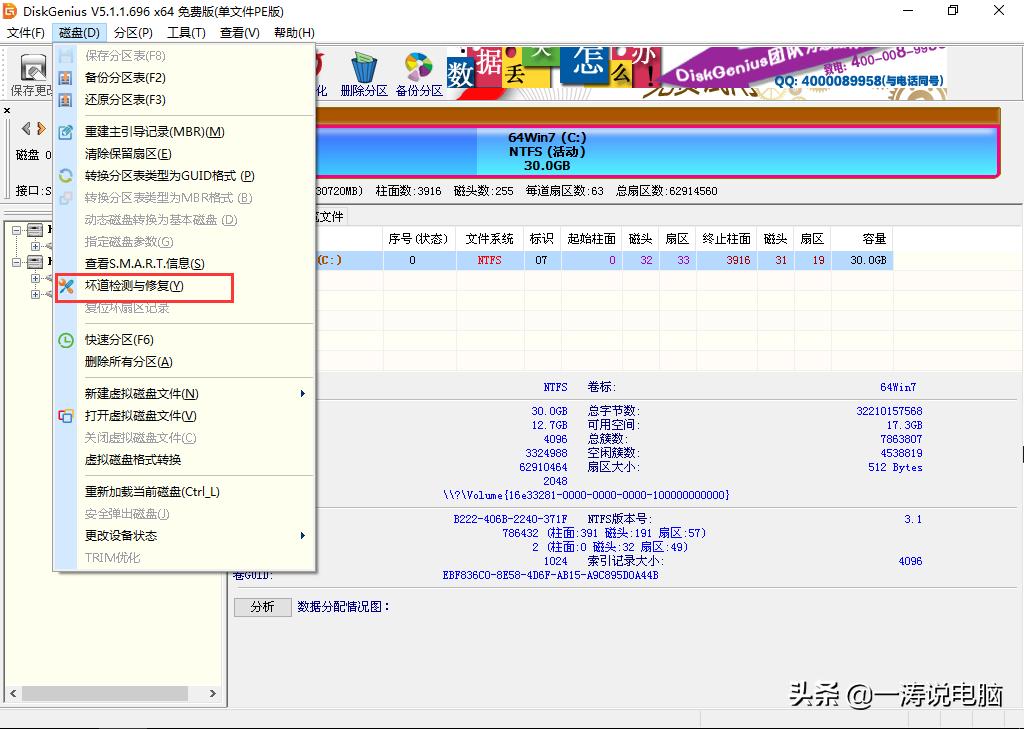Viewport: 1024px width, 729px height.
Task: Click the pencil icon beside 重建主引导记录(MBR)
Action: [x=65, y=131]
